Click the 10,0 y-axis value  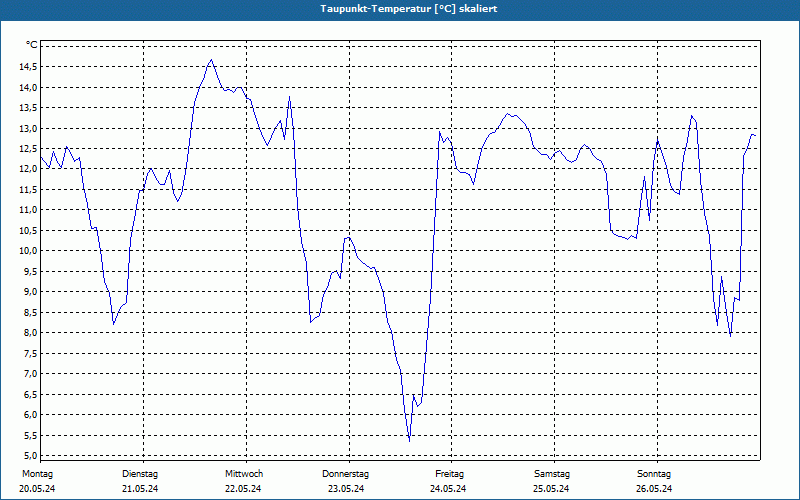(29, 251)
